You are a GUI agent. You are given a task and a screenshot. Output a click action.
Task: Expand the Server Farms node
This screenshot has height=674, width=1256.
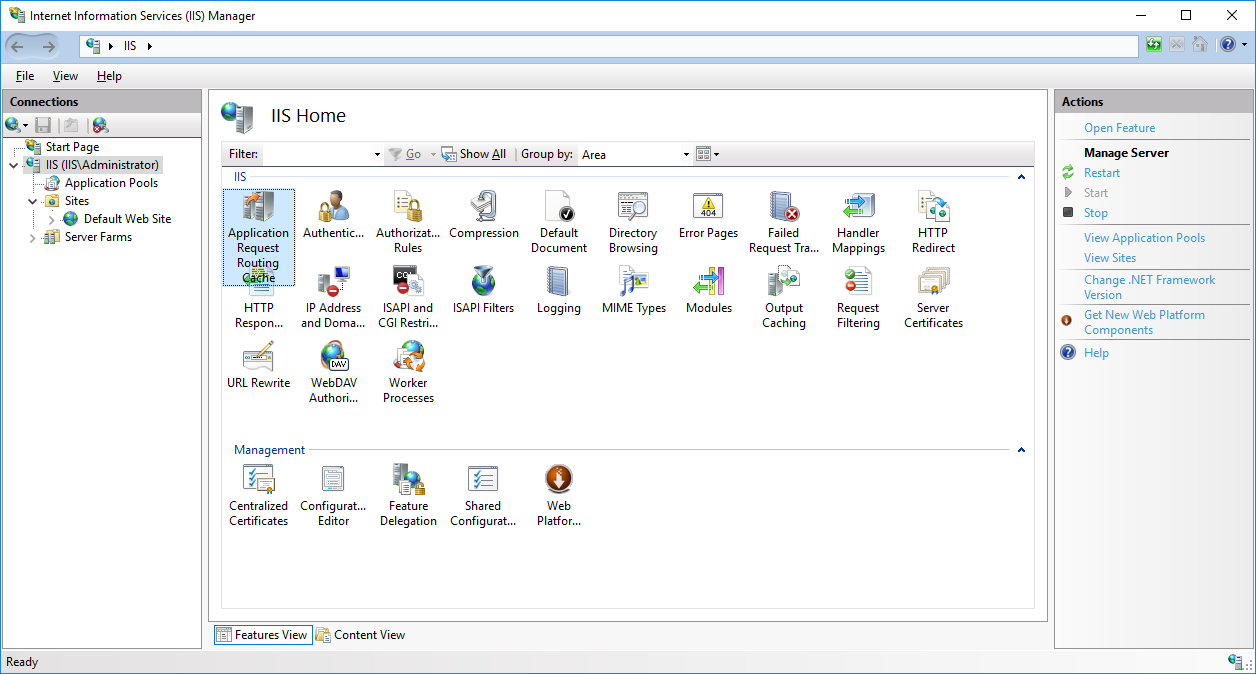(x=33, y=237)
